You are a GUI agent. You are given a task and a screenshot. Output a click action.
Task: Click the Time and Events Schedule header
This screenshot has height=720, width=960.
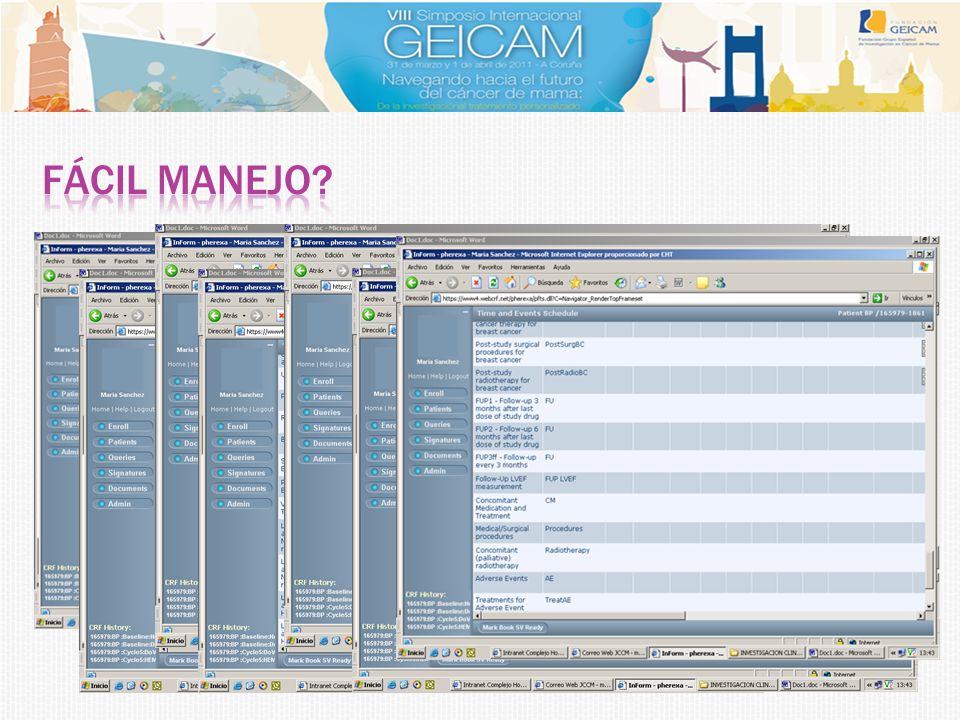coord(527,313)
